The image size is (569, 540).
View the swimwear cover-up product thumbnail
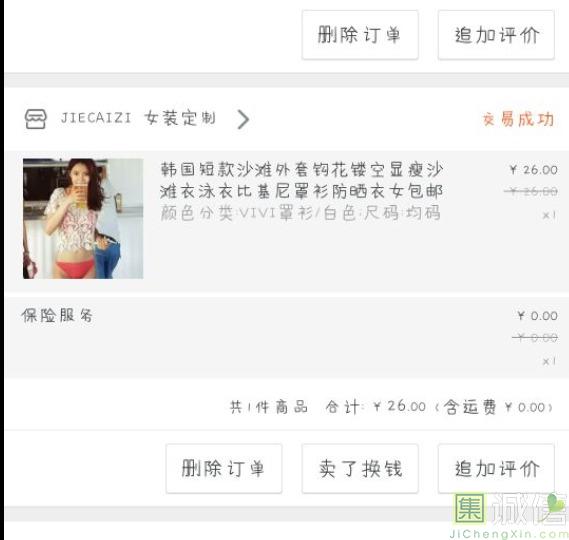coord(83,218)
